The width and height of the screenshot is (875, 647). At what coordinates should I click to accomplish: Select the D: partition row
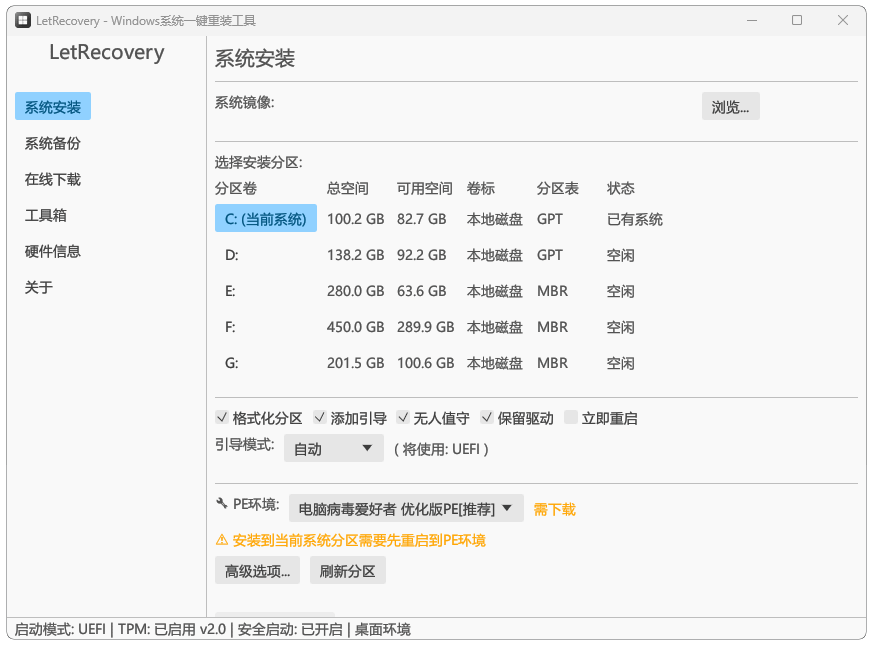coord(232,255)
